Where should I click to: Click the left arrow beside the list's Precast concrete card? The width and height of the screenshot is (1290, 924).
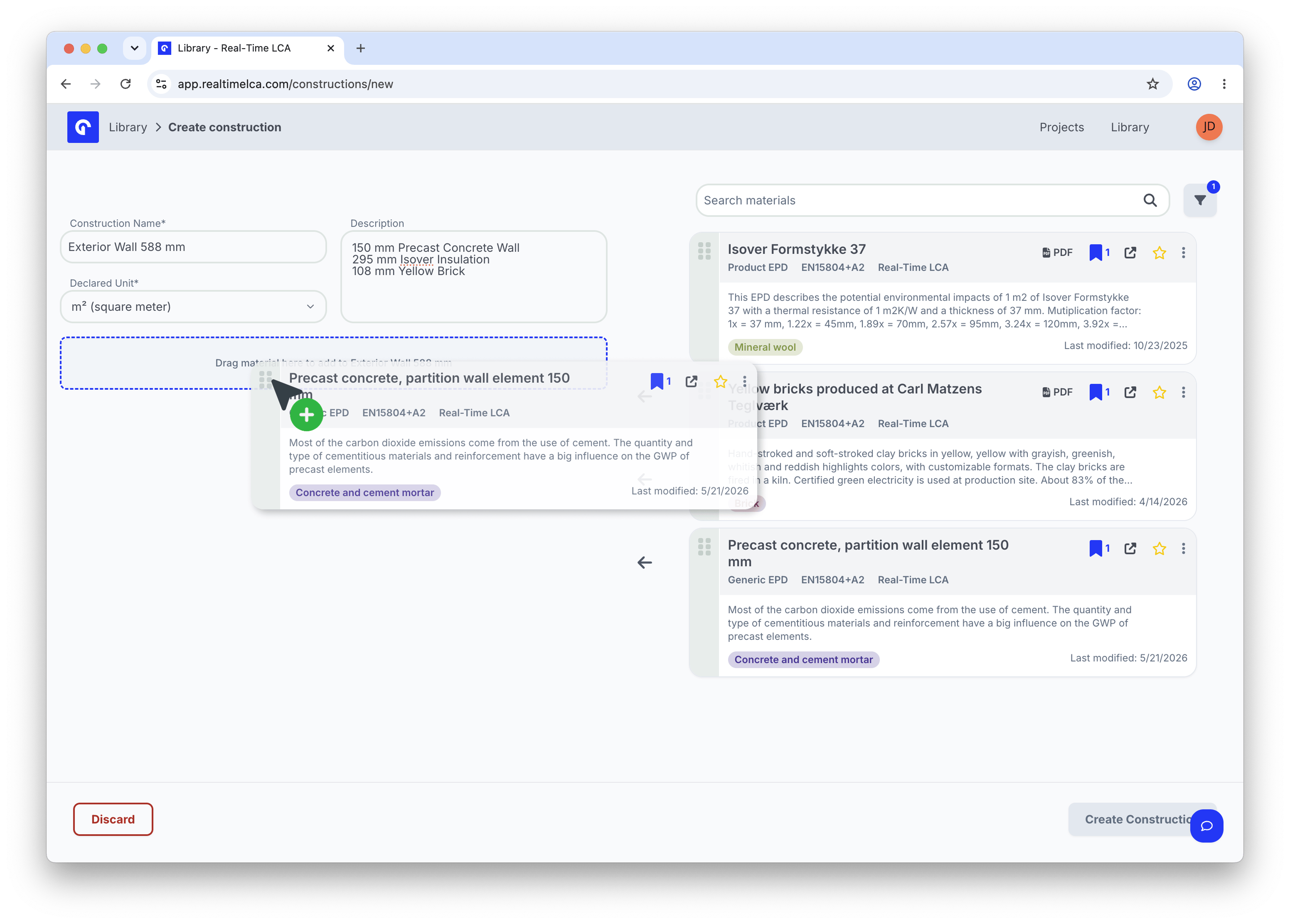(x=645, y=563)
